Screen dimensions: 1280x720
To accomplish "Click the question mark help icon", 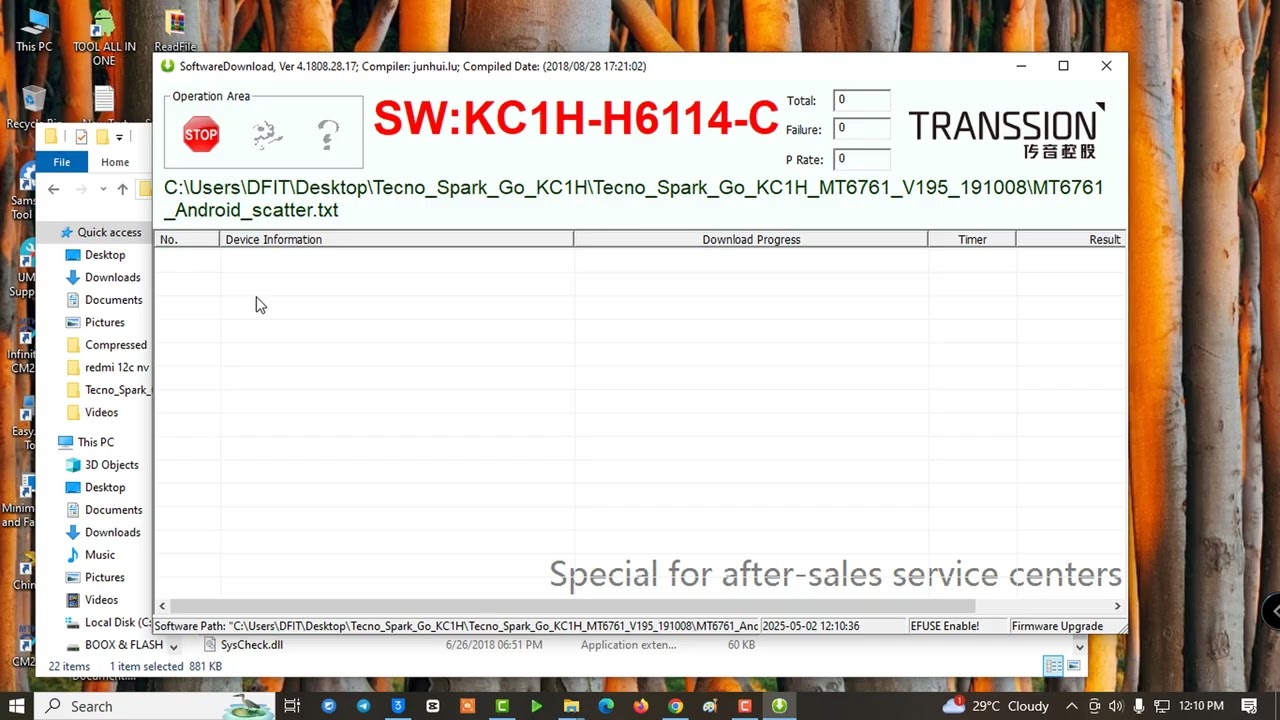I will click(329, 134).
